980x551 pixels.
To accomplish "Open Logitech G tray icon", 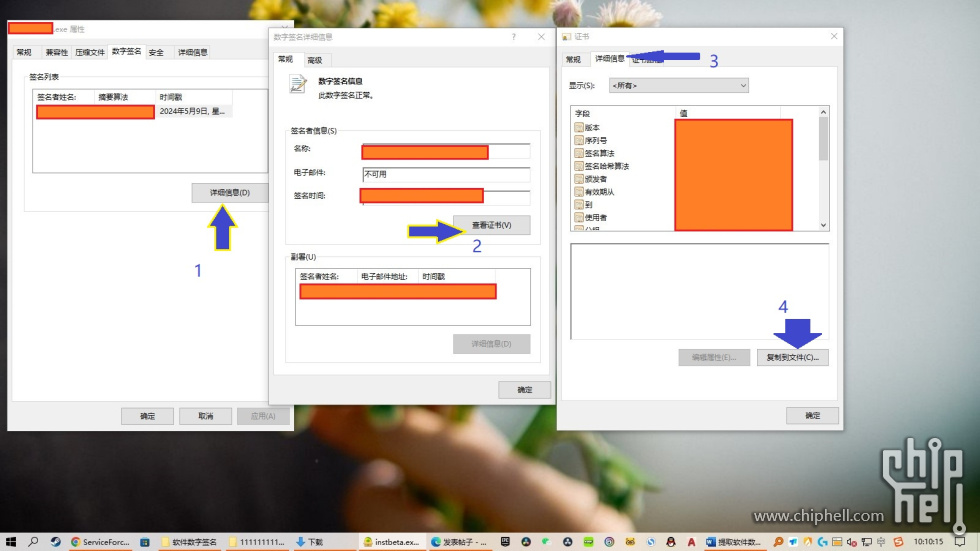I will pos(822,542).
